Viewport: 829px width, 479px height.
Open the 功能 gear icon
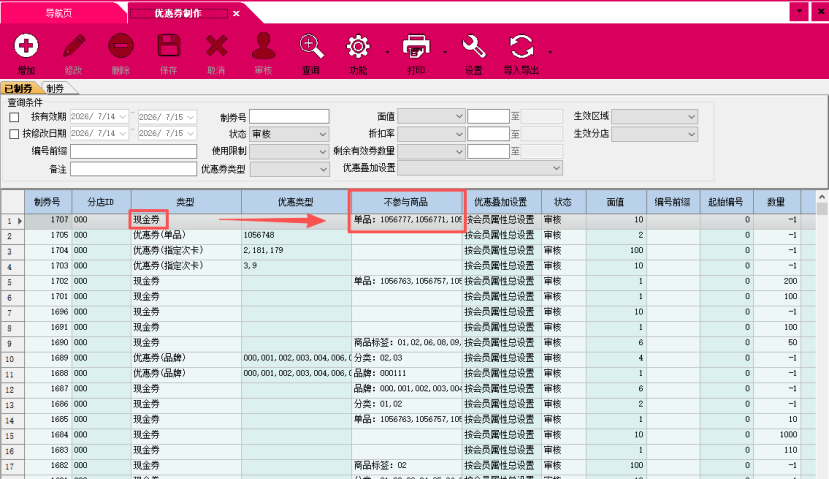(x=358, y=46)
